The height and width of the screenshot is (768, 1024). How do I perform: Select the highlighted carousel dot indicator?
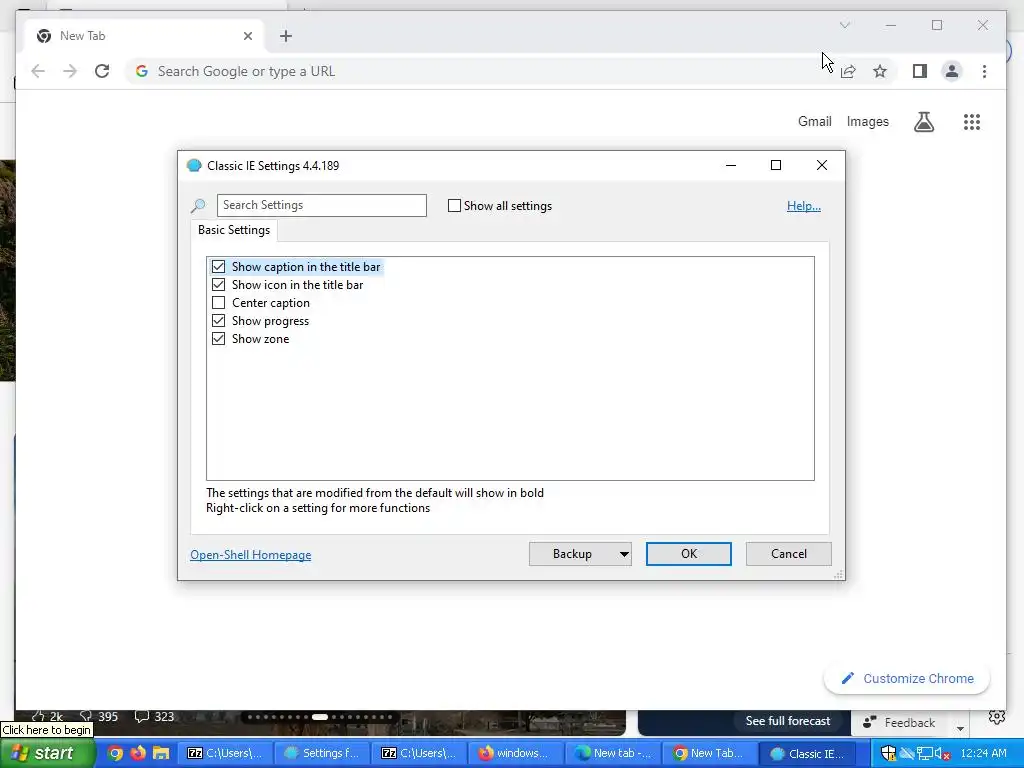click(319, 716)
